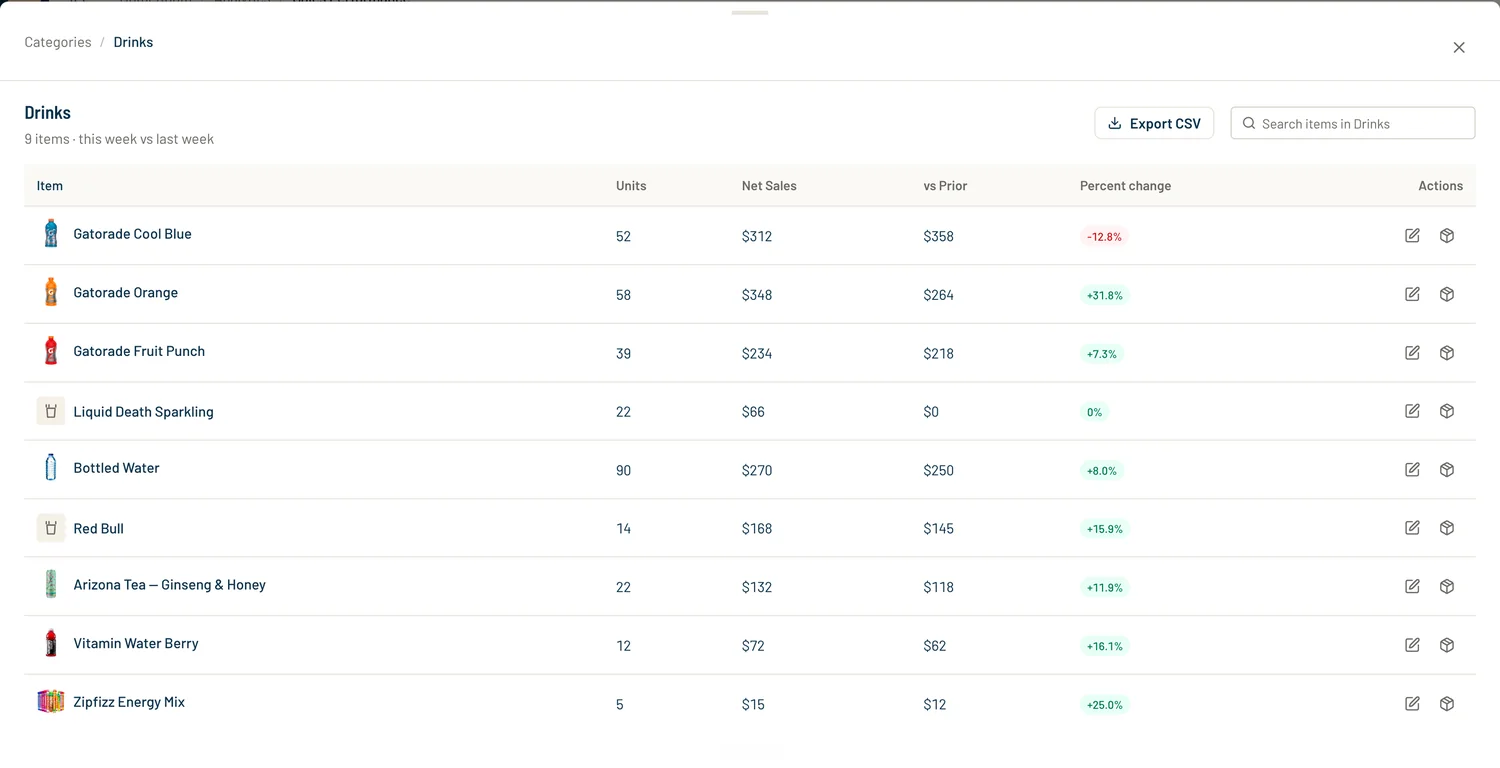Click the Percent change column header
This screenshot has width=1500, height=768.
coord(1125,186)
